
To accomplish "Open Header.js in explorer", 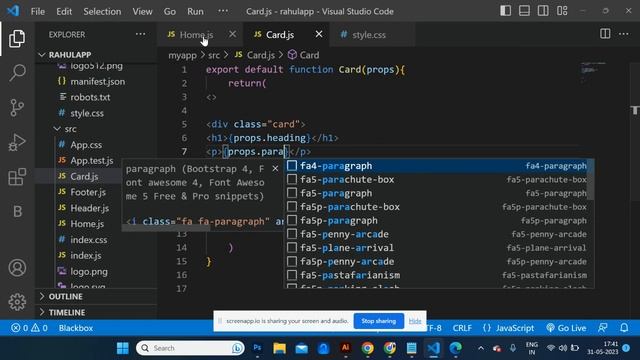I will (89, 208).
